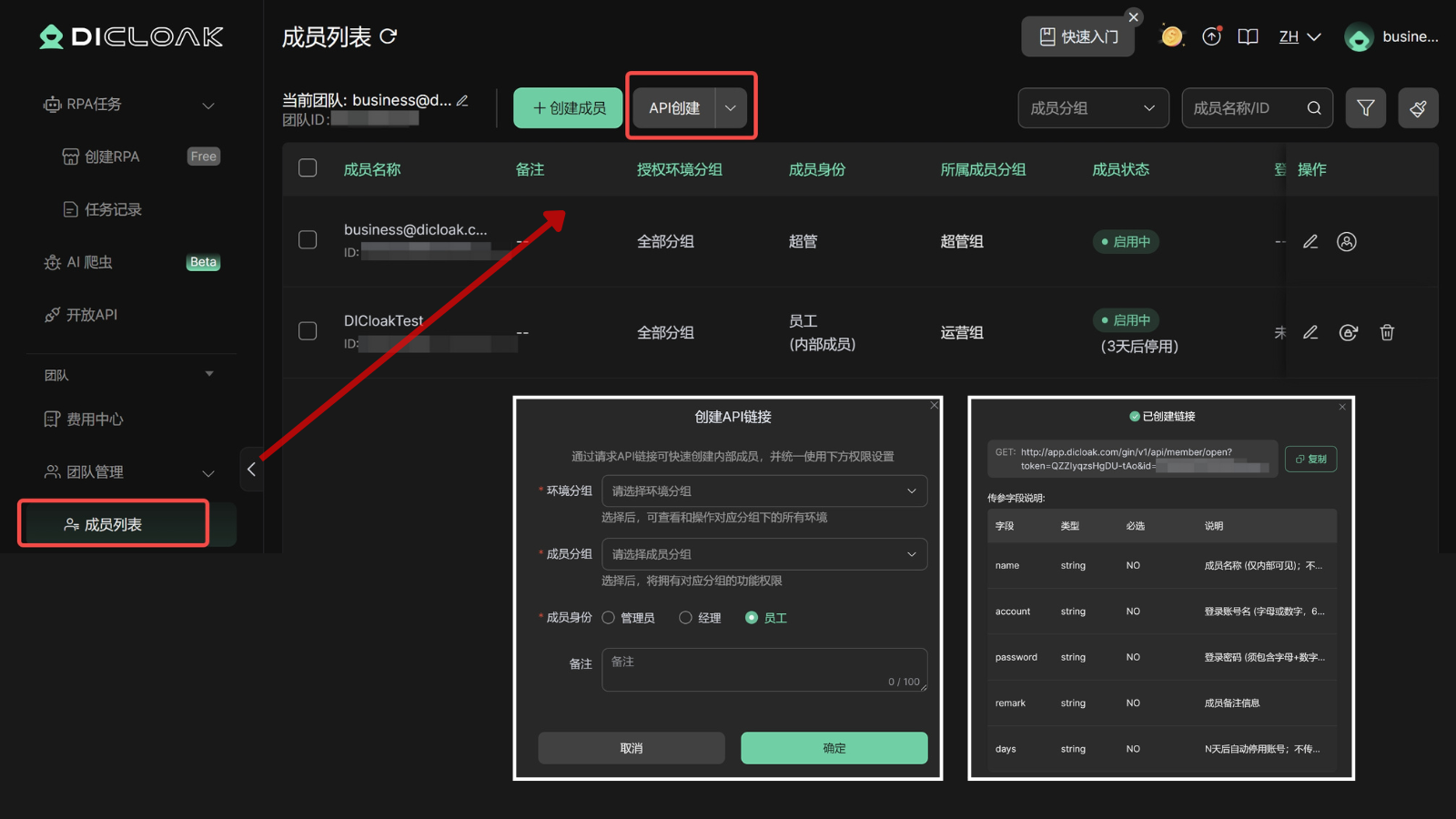
Task: Click the 成员名称 column header
Action: (372, 169)
